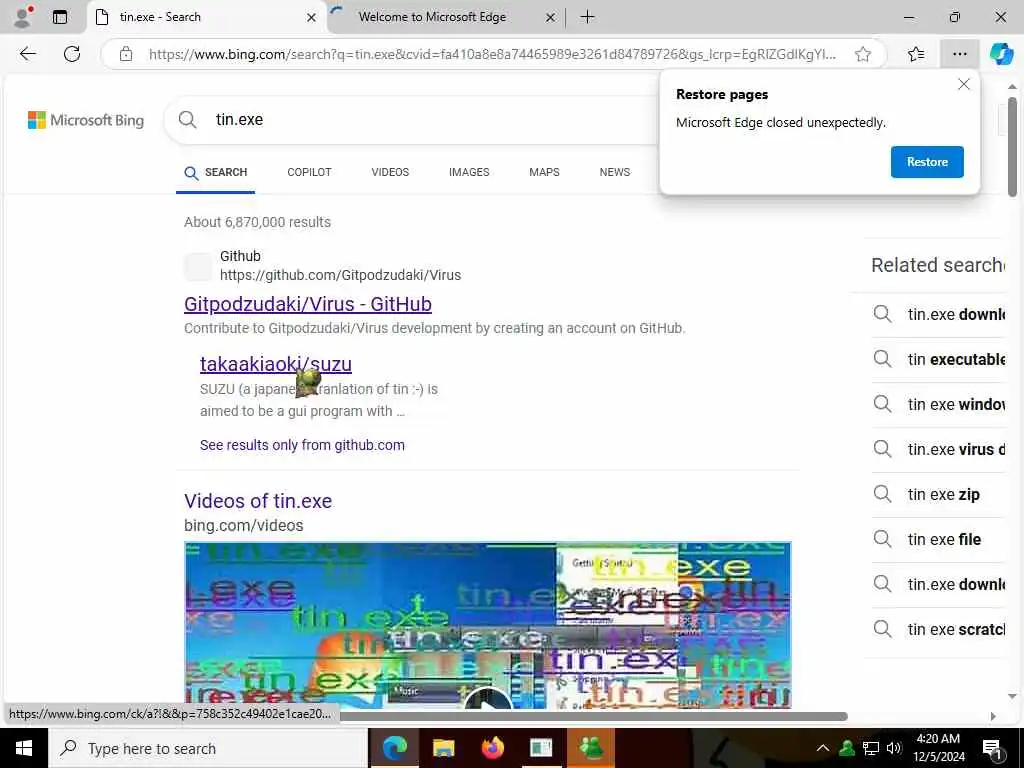Select related search tin exe zip
This screenshot has width=1024, height=768.
tap(938, 495)
